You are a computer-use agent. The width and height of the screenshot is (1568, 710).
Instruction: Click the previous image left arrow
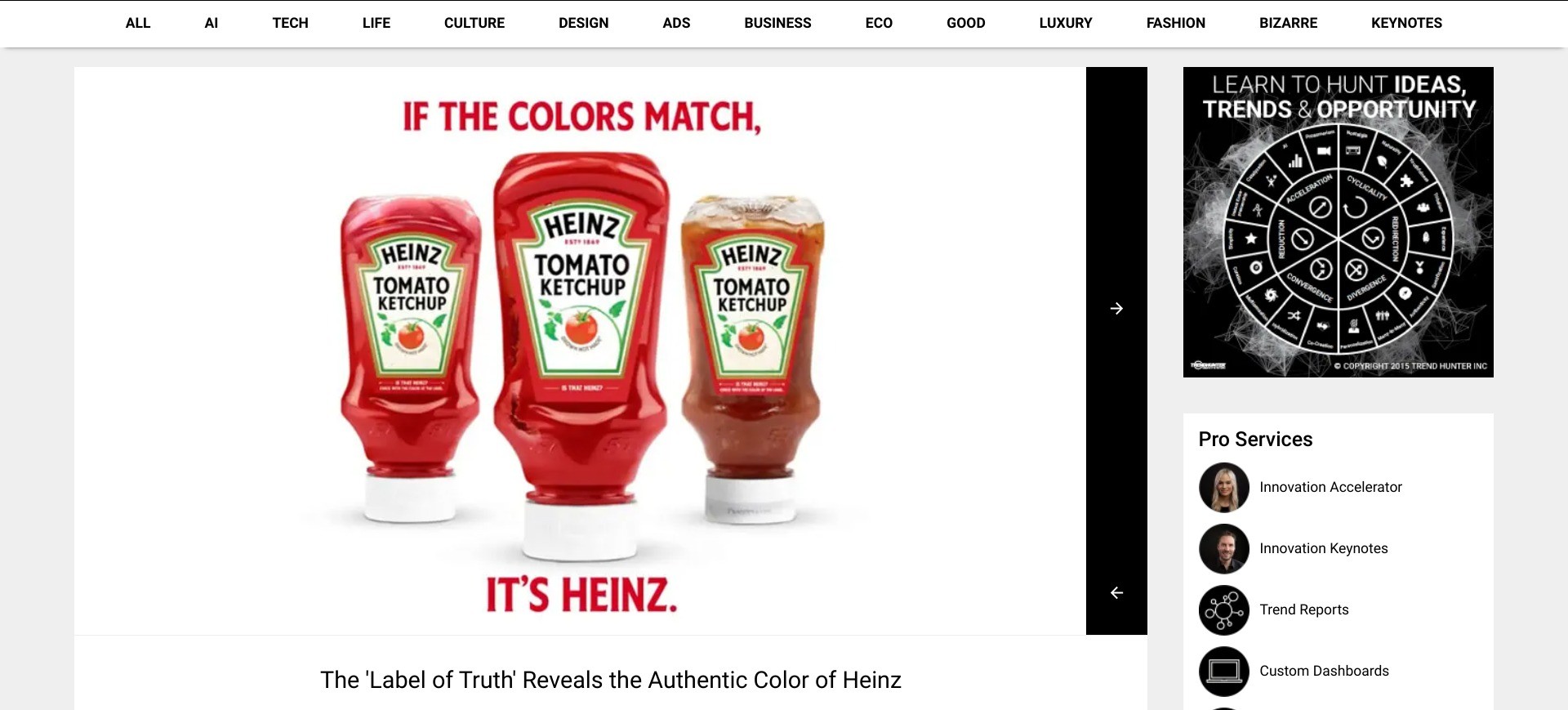click(1116, 592)
